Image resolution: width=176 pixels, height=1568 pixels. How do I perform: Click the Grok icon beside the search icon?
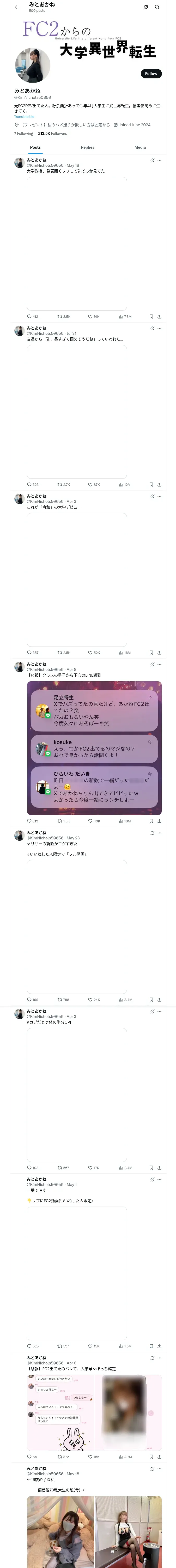click(x=146, y=7)
